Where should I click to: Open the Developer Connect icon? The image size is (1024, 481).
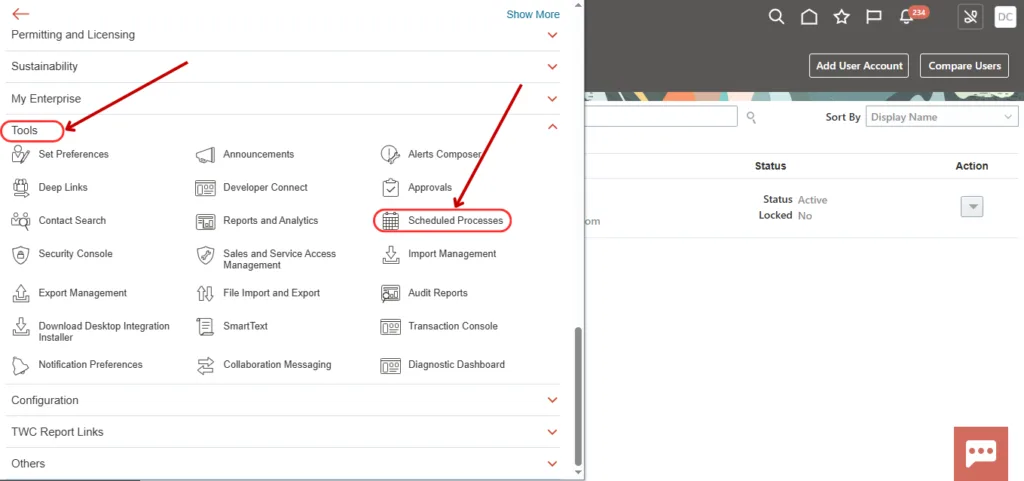tap(206, 188)
